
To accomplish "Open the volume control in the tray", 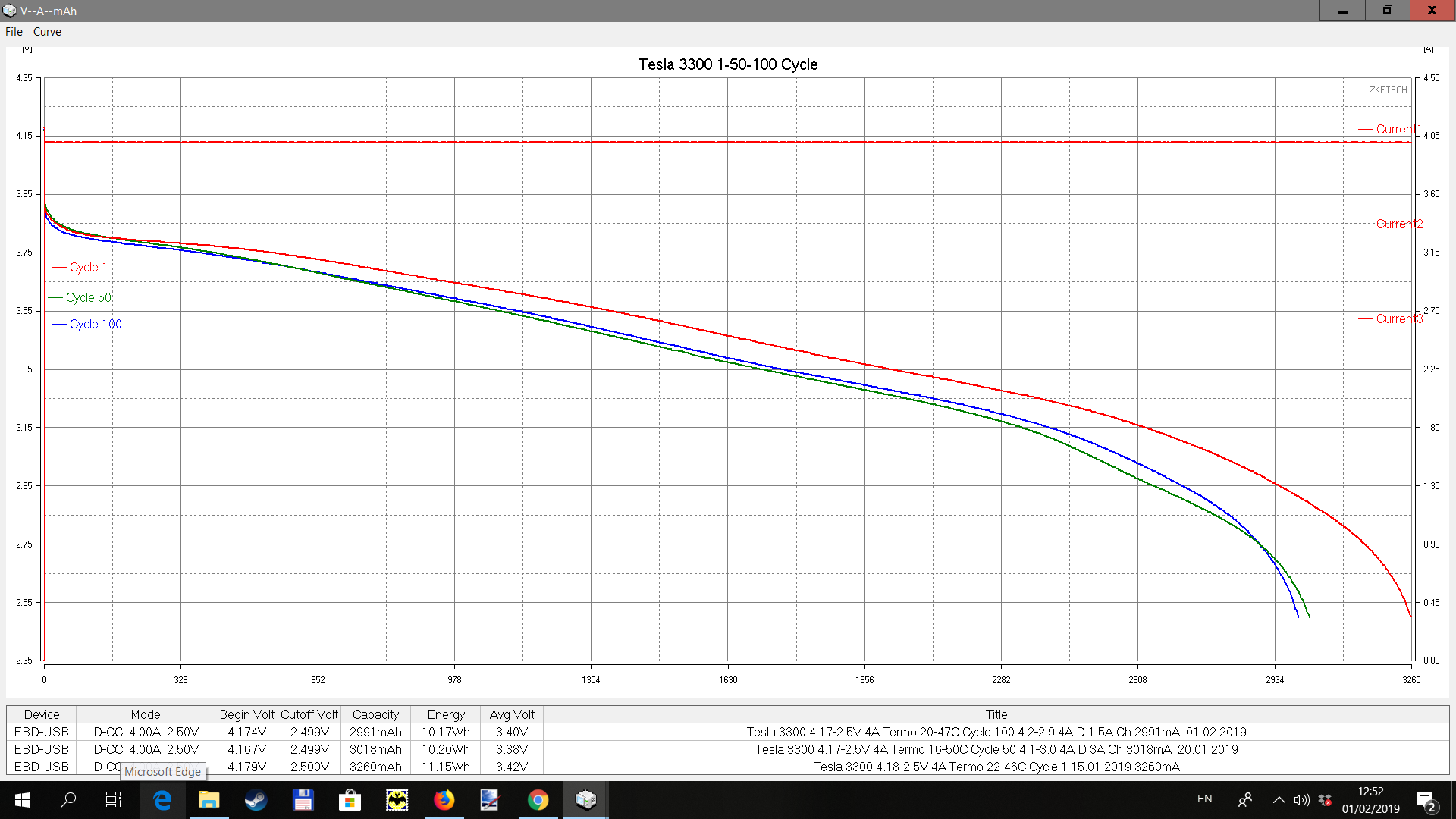I will [1301, 799].
